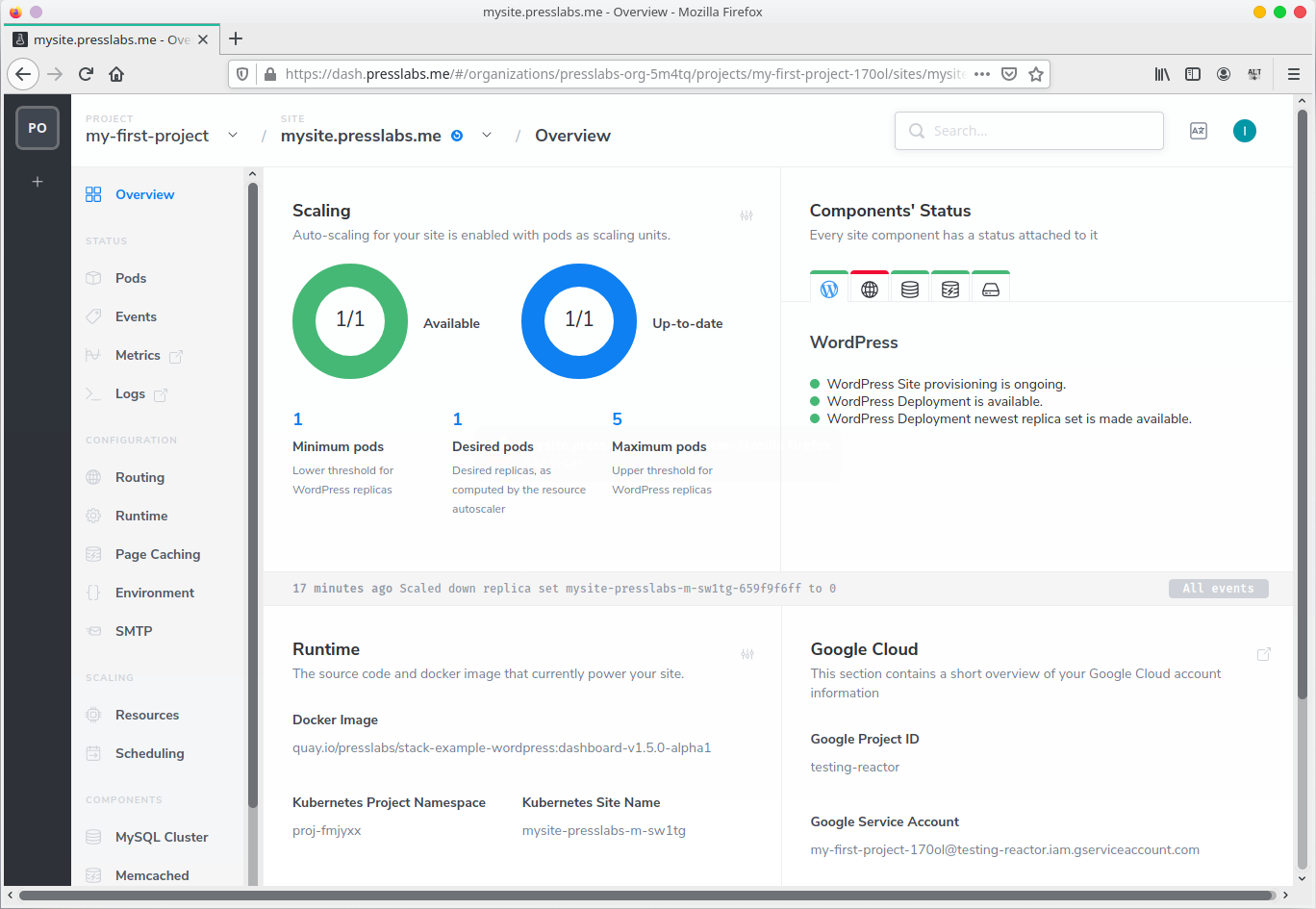
Task: Click the horizontal scrollbar at bottom
Action: (645, 896)
